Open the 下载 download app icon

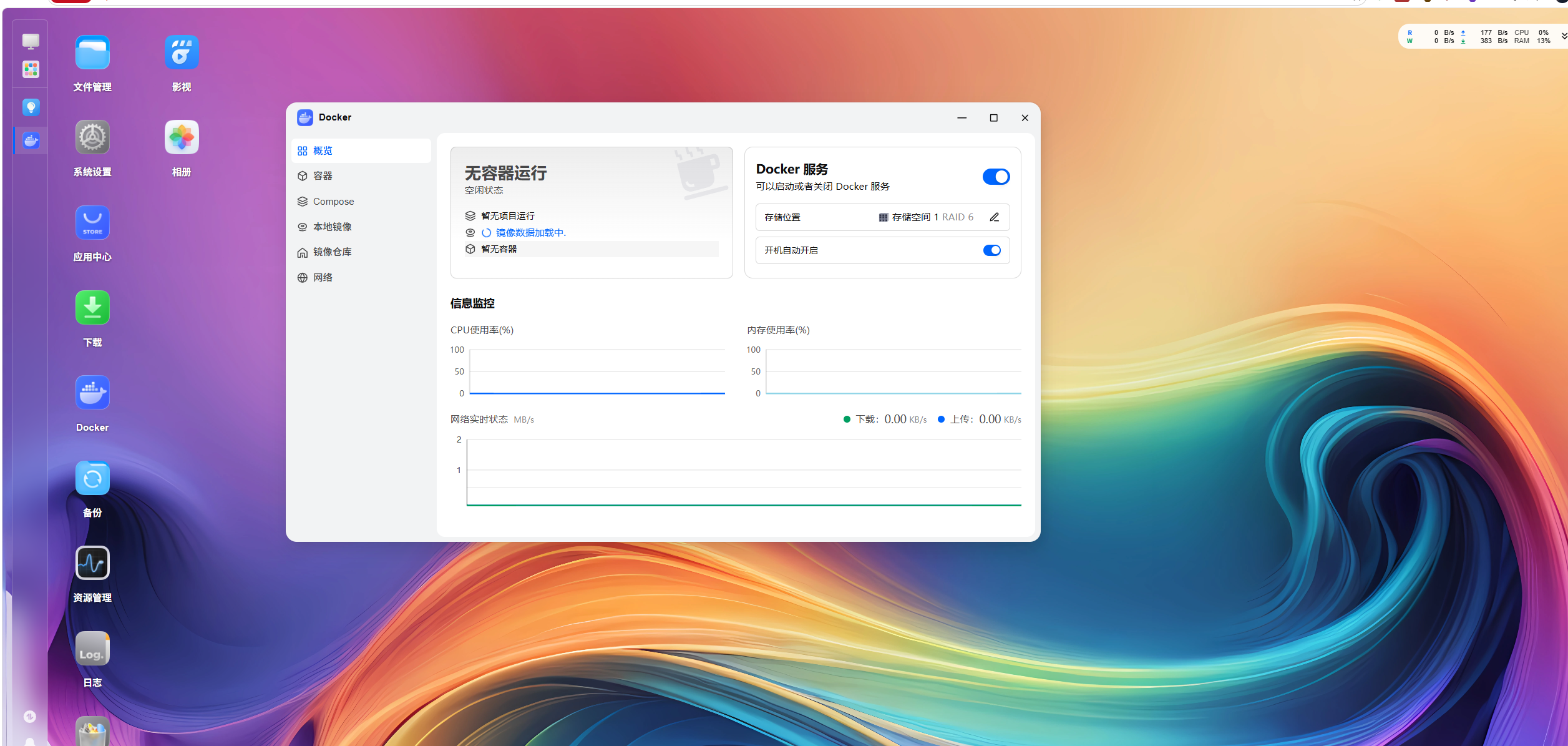(x=92, y=308)
